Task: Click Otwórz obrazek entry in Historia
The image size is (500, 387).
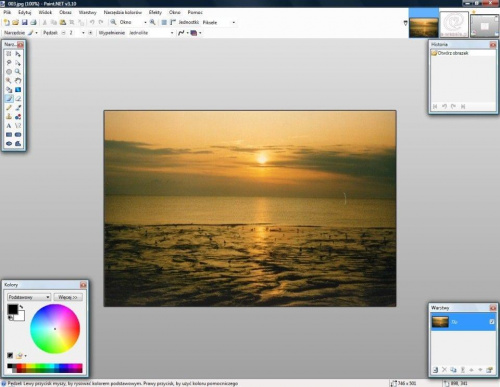Action: pyautogui.click(x=453, y=53)
